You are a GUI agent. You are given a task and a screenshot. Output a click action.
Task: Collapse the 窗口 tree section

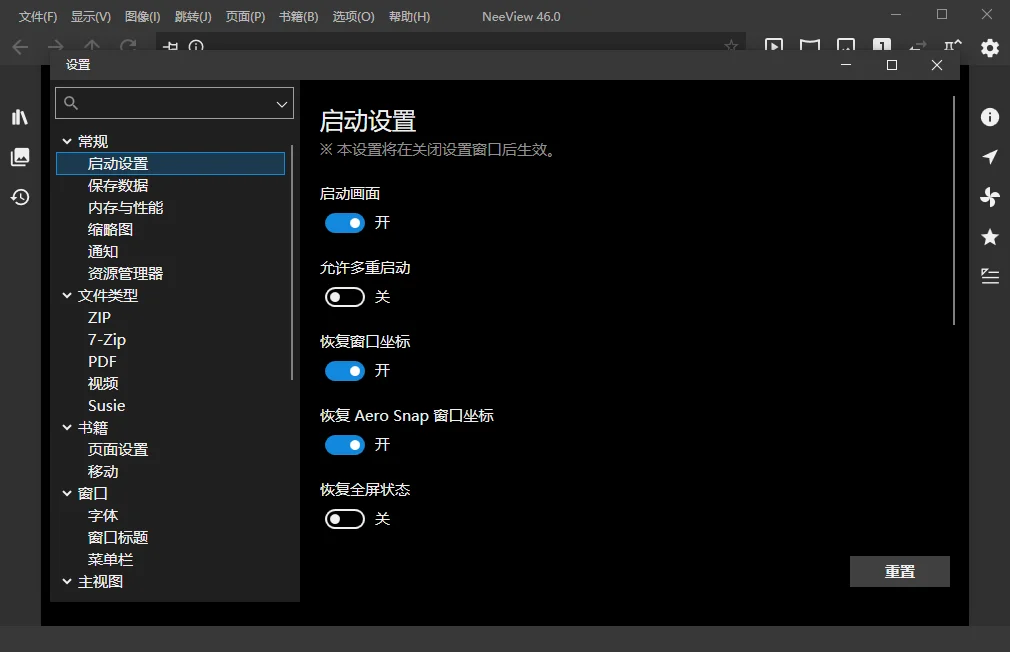(67, 494)
